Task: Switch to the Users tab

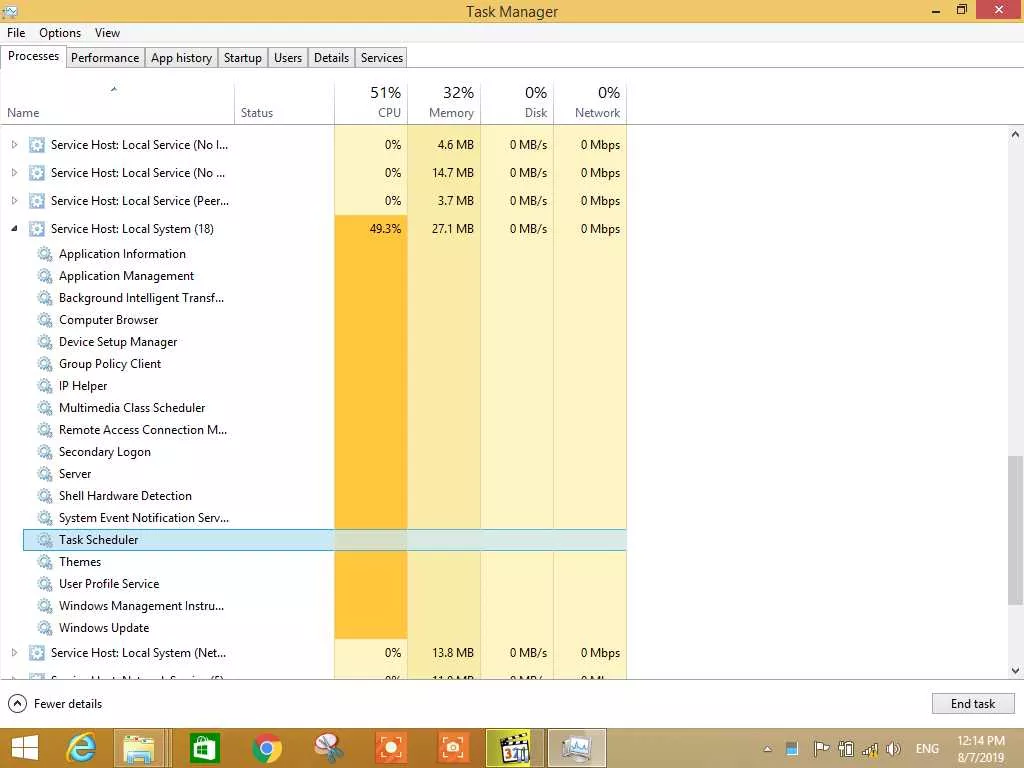Action: [288, 58]
